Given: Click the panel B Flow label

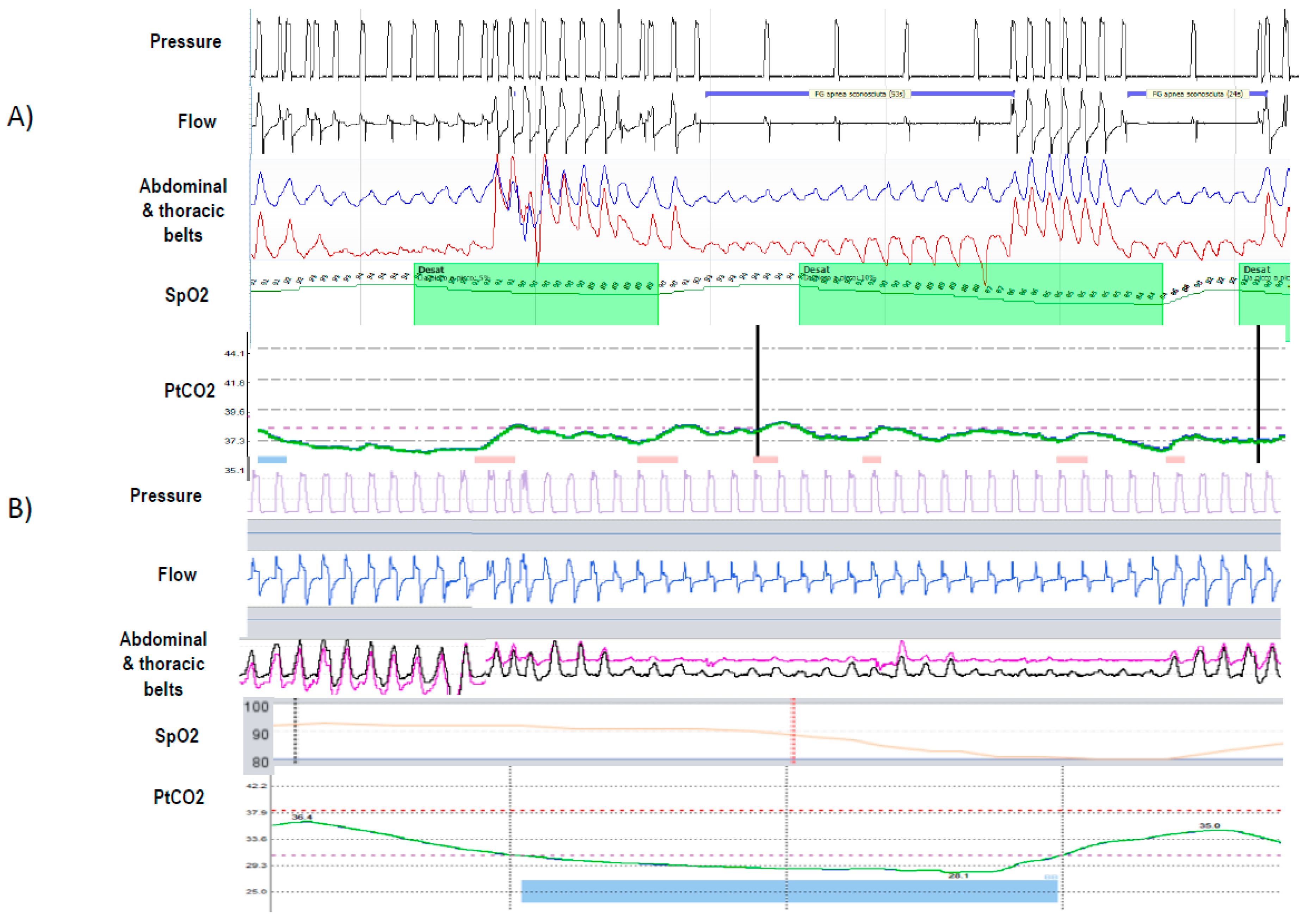Looking at the screenshot, I should pyautogui.click(x=177, y=574).
